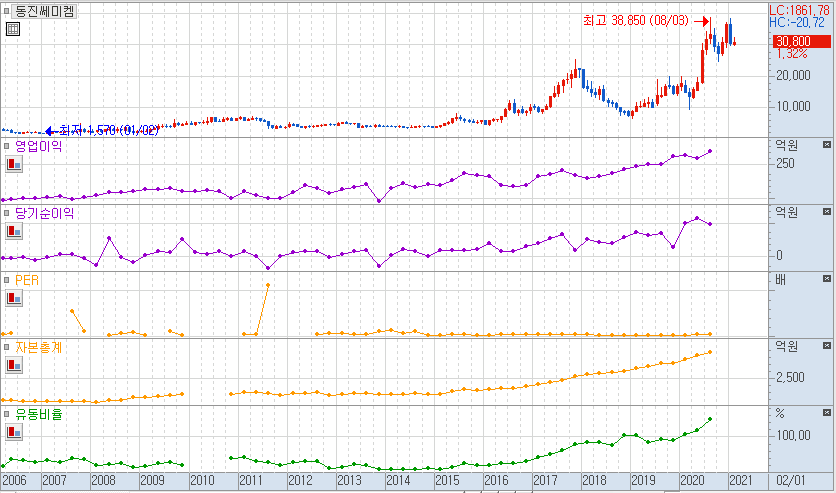Click 2021 on the time axis

pyautogui.click(x=741, y=480)
